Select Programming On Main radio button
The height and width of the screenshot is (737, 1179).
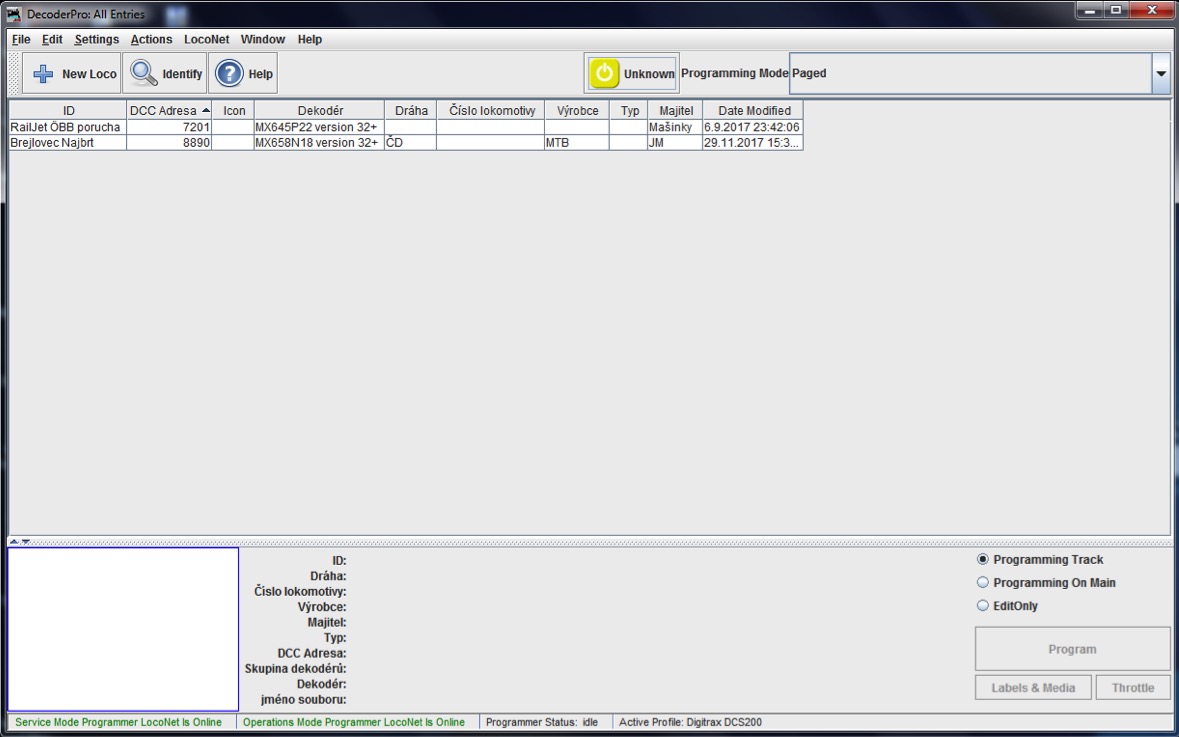coord(982,583)
